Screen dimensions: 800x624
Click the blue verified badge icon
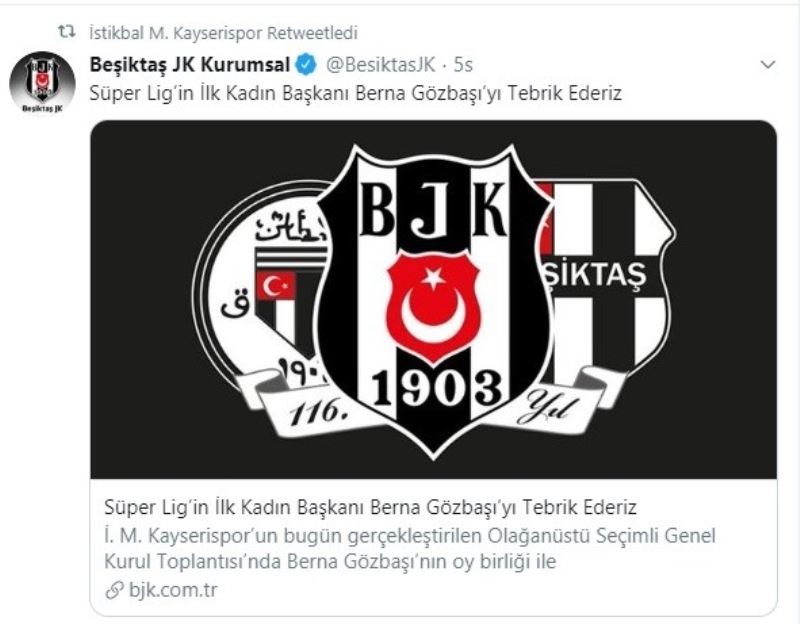(306, 65)
